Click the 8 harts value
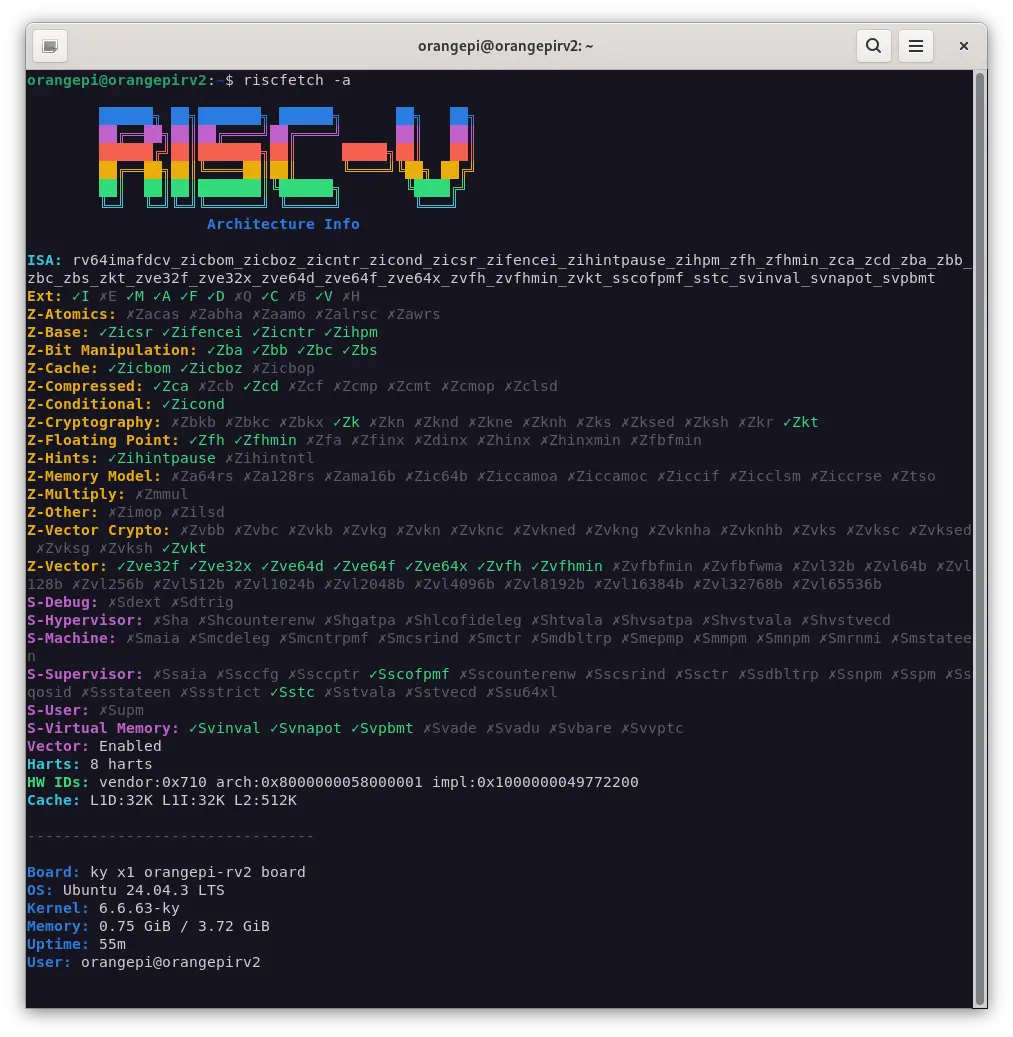Viewport: 1013px width, 1037px height. pos(121,765)
